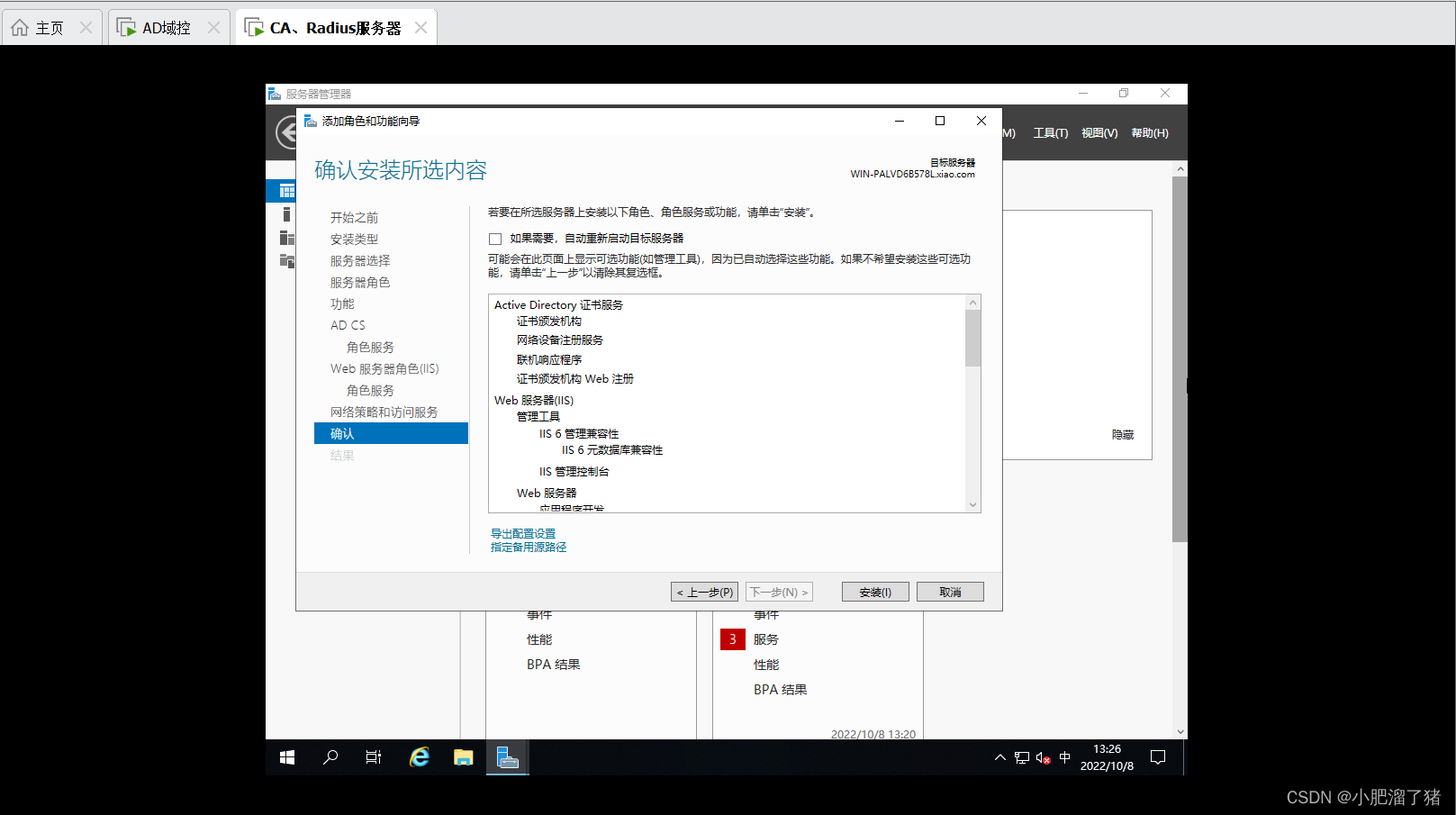Open 帮助(H) menu in Server Manager
Screen dimensions: 1456x815
(x=1150, y=133)
